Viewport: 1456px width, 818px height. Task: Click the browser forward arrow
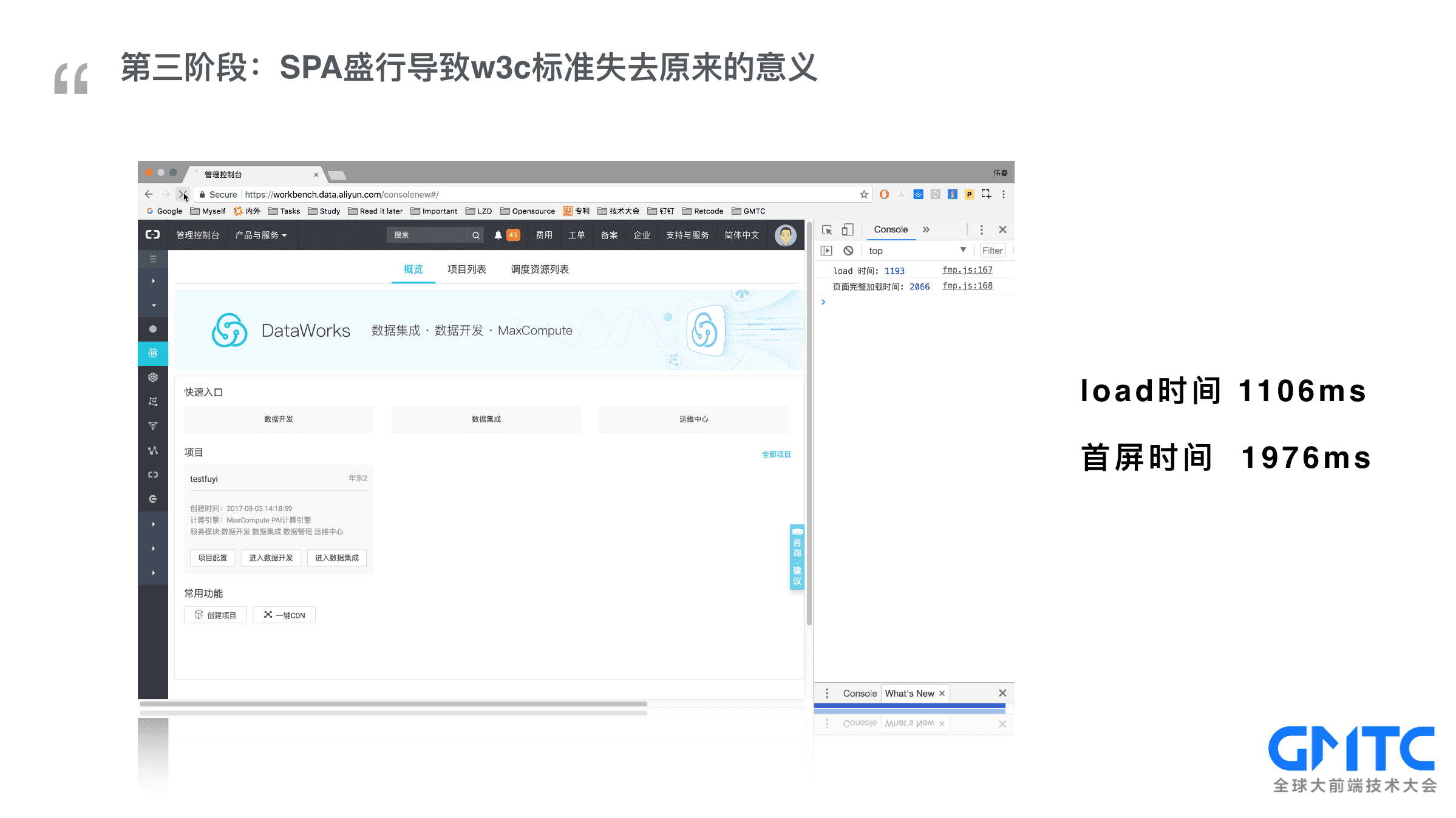[166, 194]
